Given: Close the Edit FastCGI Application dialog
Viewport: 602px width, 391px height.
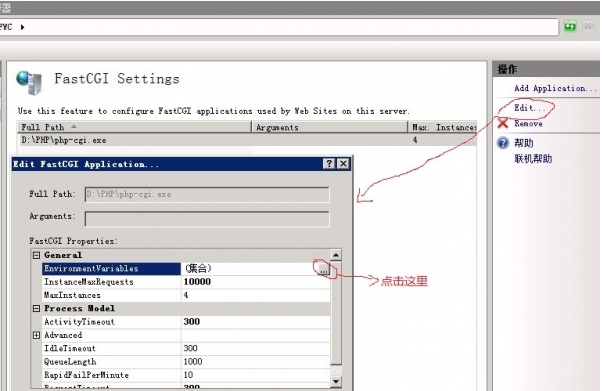Looking at the screenshot, I should point(343,164).
